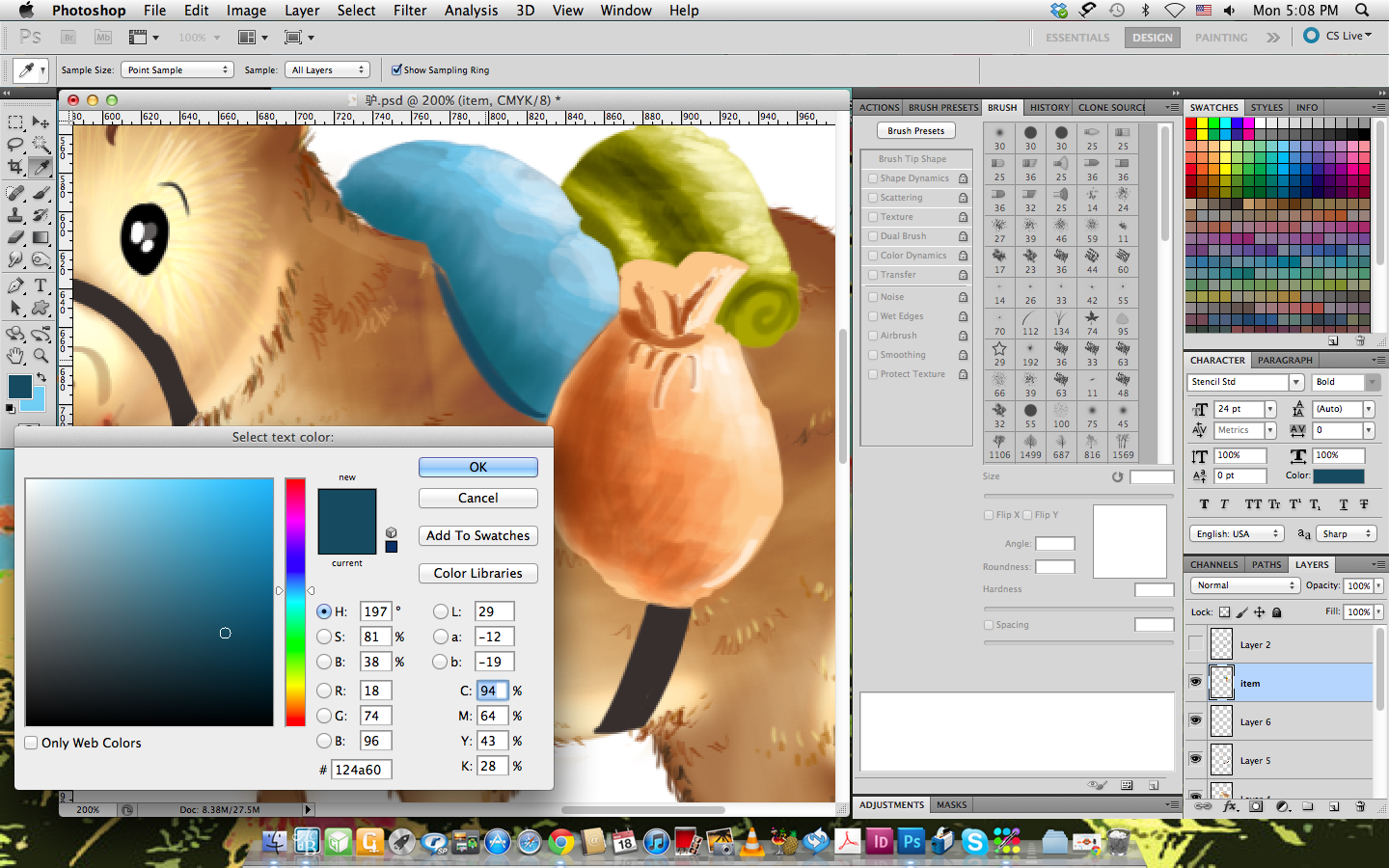Click the toolbox foreground color swatch
This screenshot has width=1389, height=868.
(x=18, y=386)
